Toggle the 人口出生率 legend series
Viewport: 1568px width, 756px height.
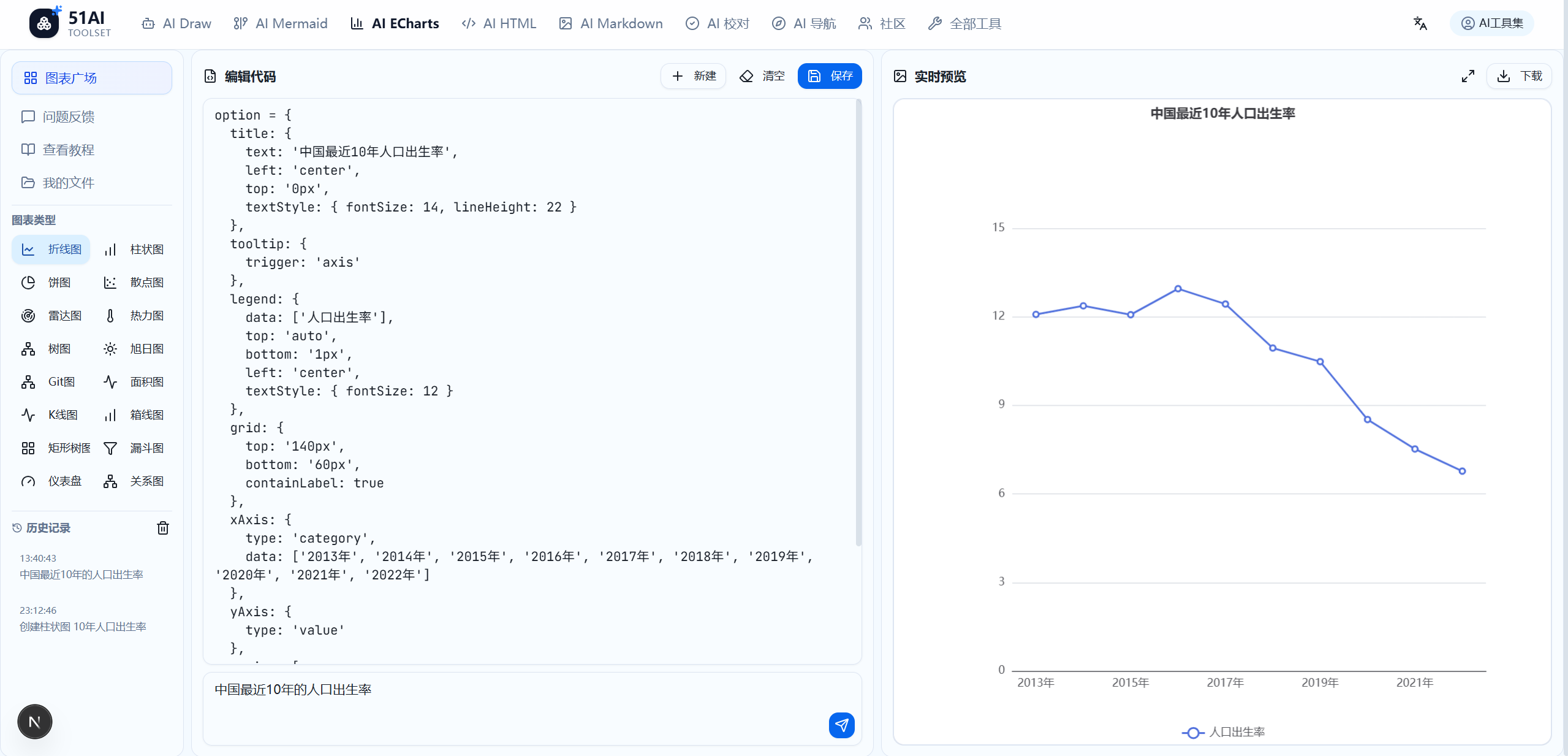1223,732
